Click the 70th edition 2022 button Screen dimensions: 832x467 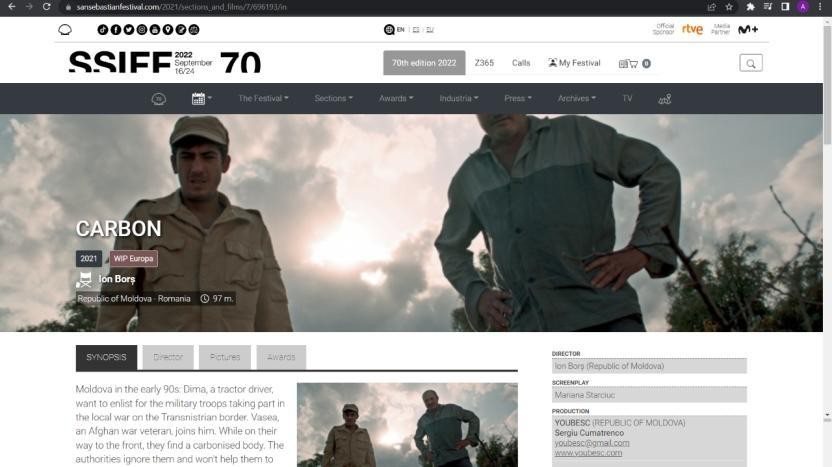click(x=424, y=63)
